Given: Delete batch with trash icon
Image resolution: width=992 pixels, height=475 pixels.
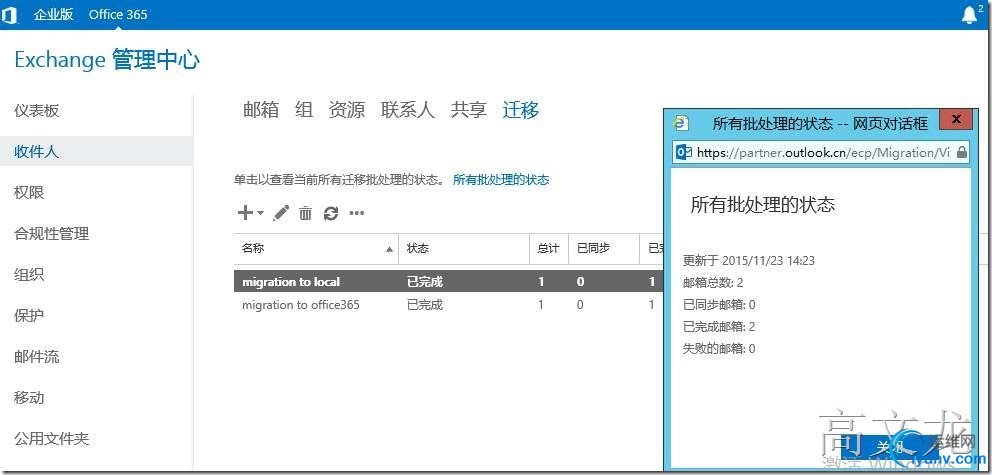Looking at the screenshot, I should tap(306, 213).
